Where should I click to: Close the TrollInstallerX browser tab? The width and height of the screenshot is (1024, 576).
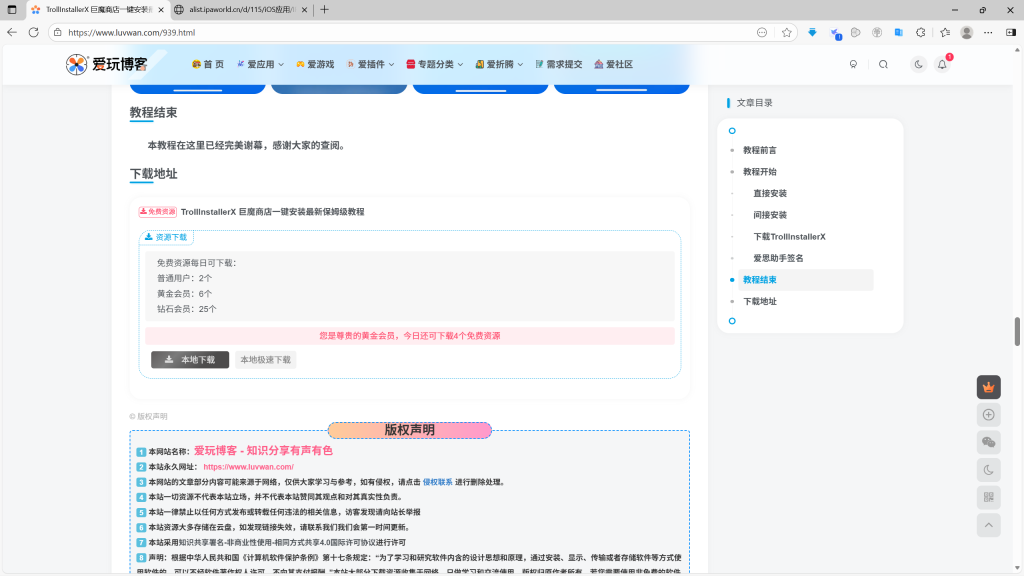[161, 10]
